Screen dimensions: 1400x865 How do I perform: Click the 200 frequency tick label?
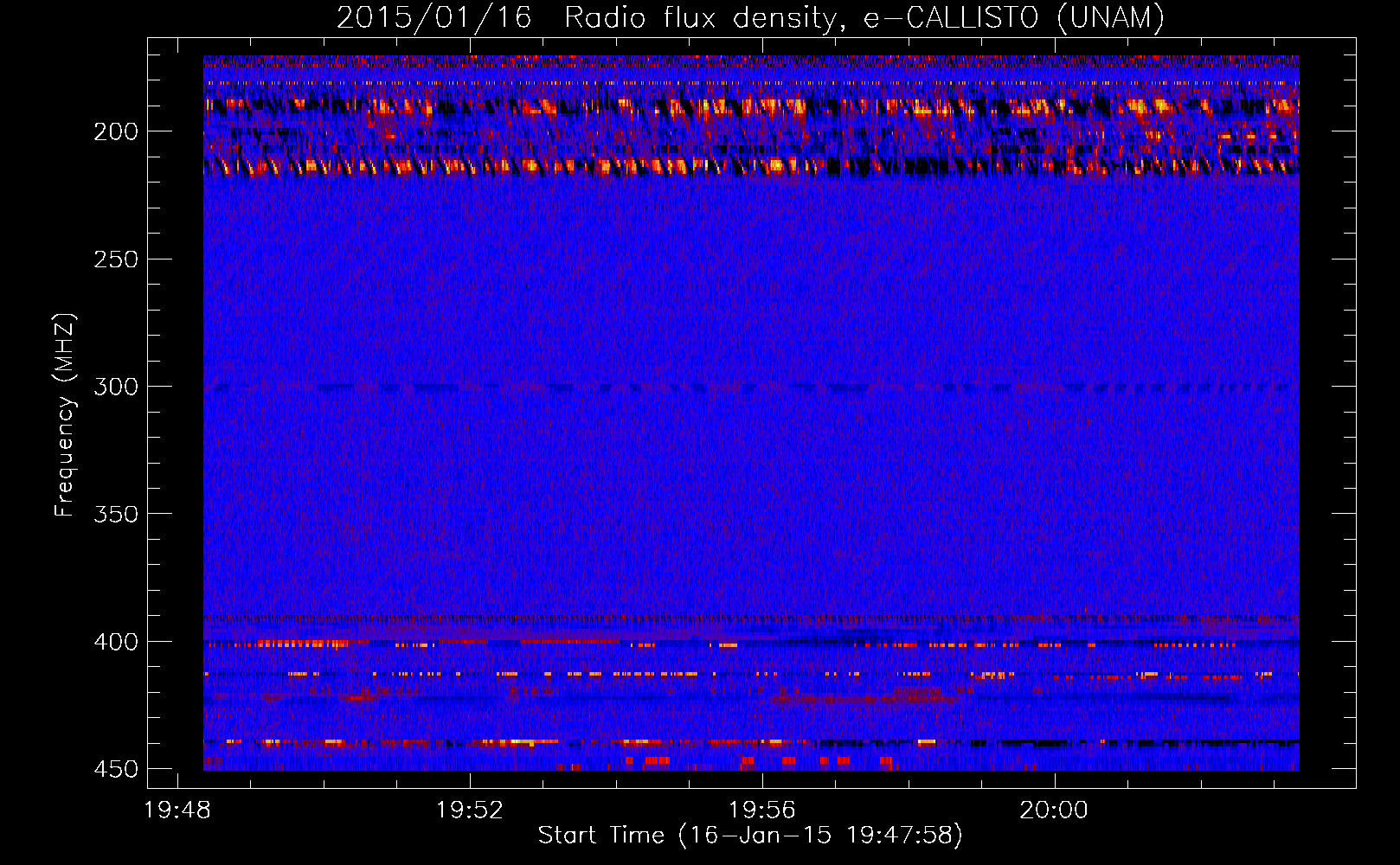click(x=116, y=131)
